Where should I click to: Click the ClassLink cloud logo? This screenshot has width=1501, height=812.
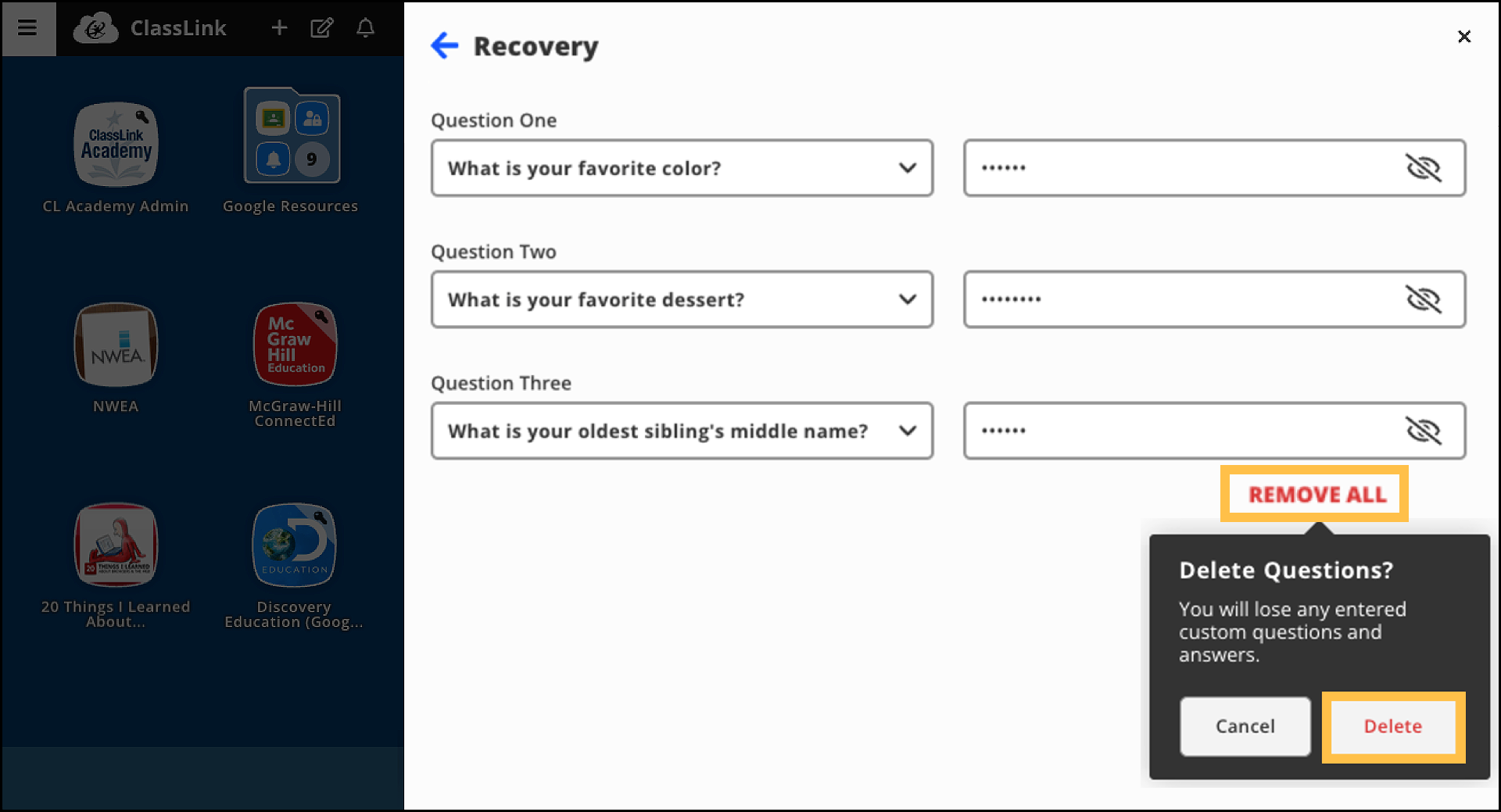[95, 27]
